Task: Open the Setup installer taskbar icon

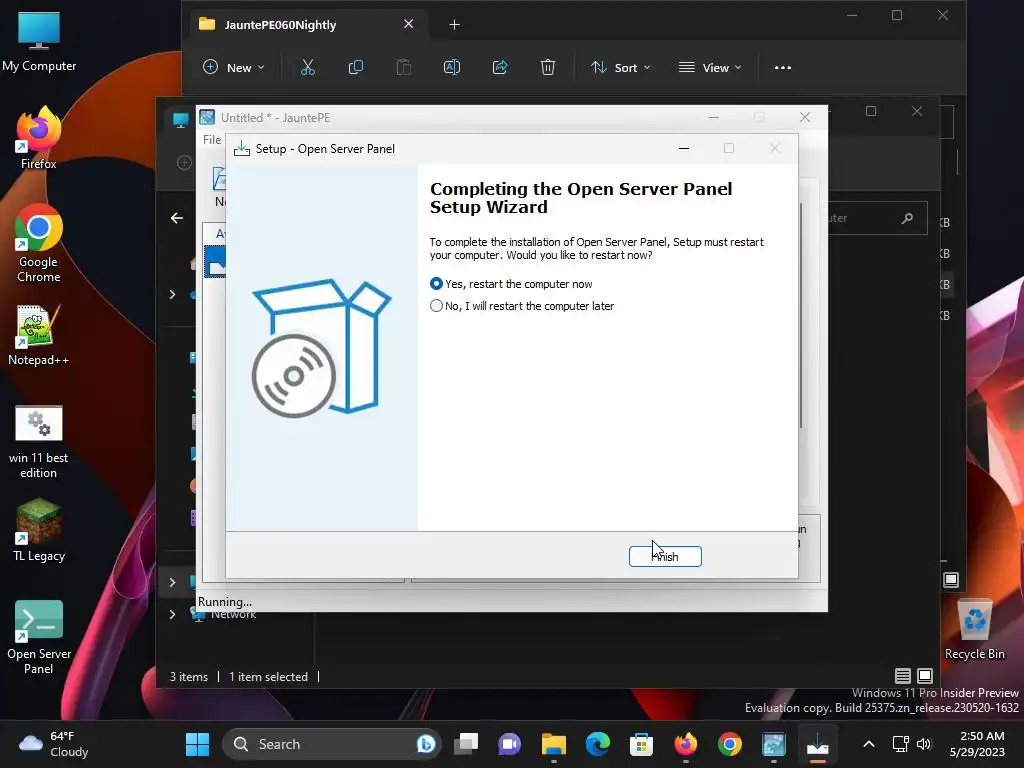Action: pyautogui.click(x=818, y=744)
